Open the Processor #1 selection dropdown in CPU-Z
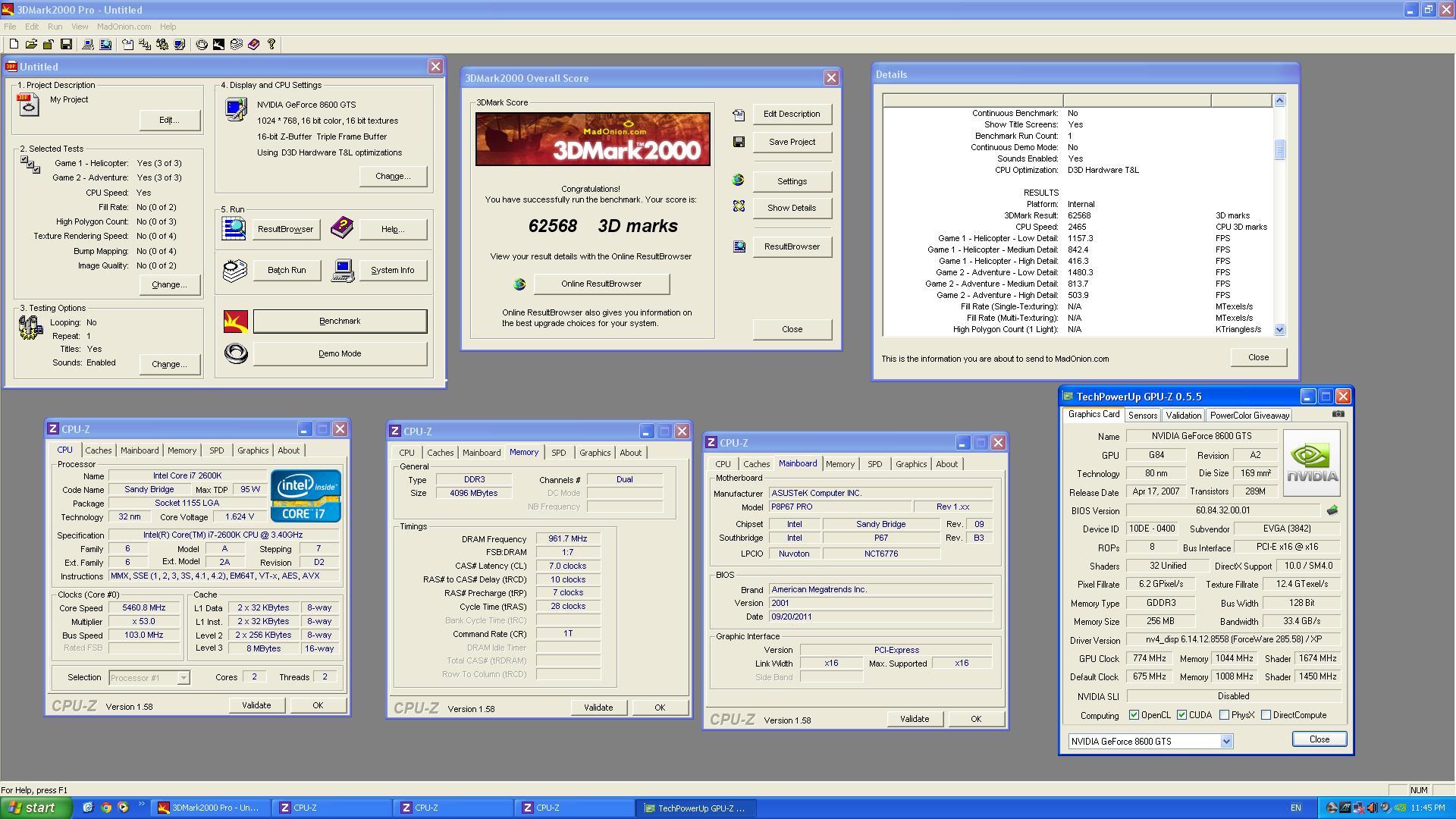 (x=183, y=678)
